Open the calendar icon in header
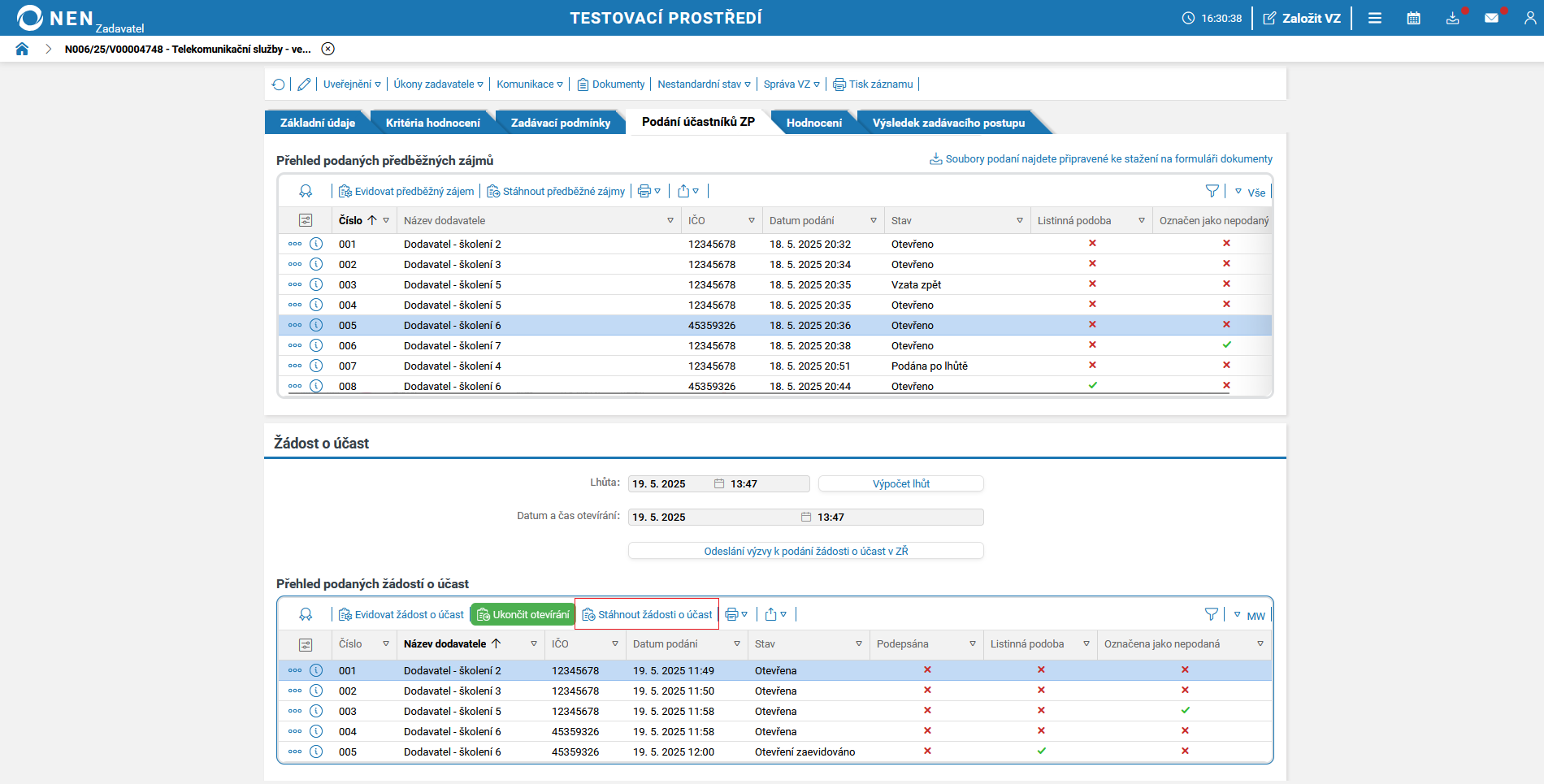1544x784 pixels. click(x=1413, y=18)
